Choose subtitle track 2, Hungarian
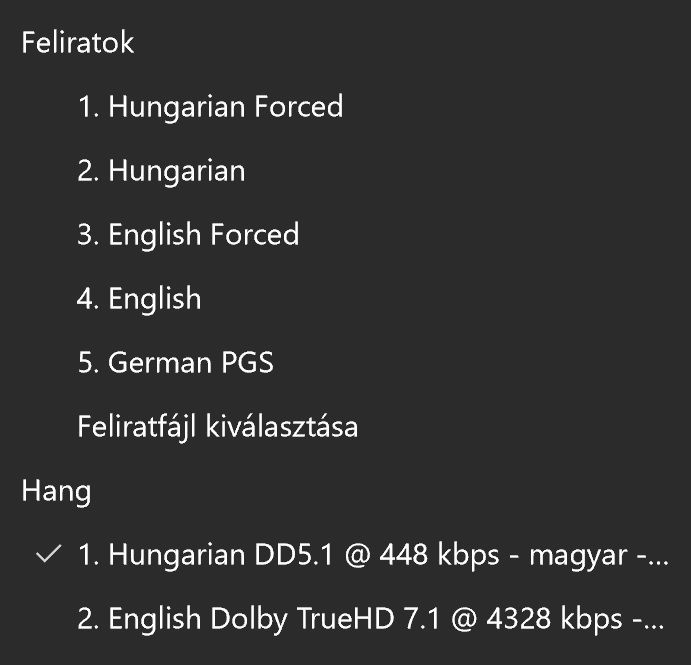Screen dimensions: 691x665 161,170
